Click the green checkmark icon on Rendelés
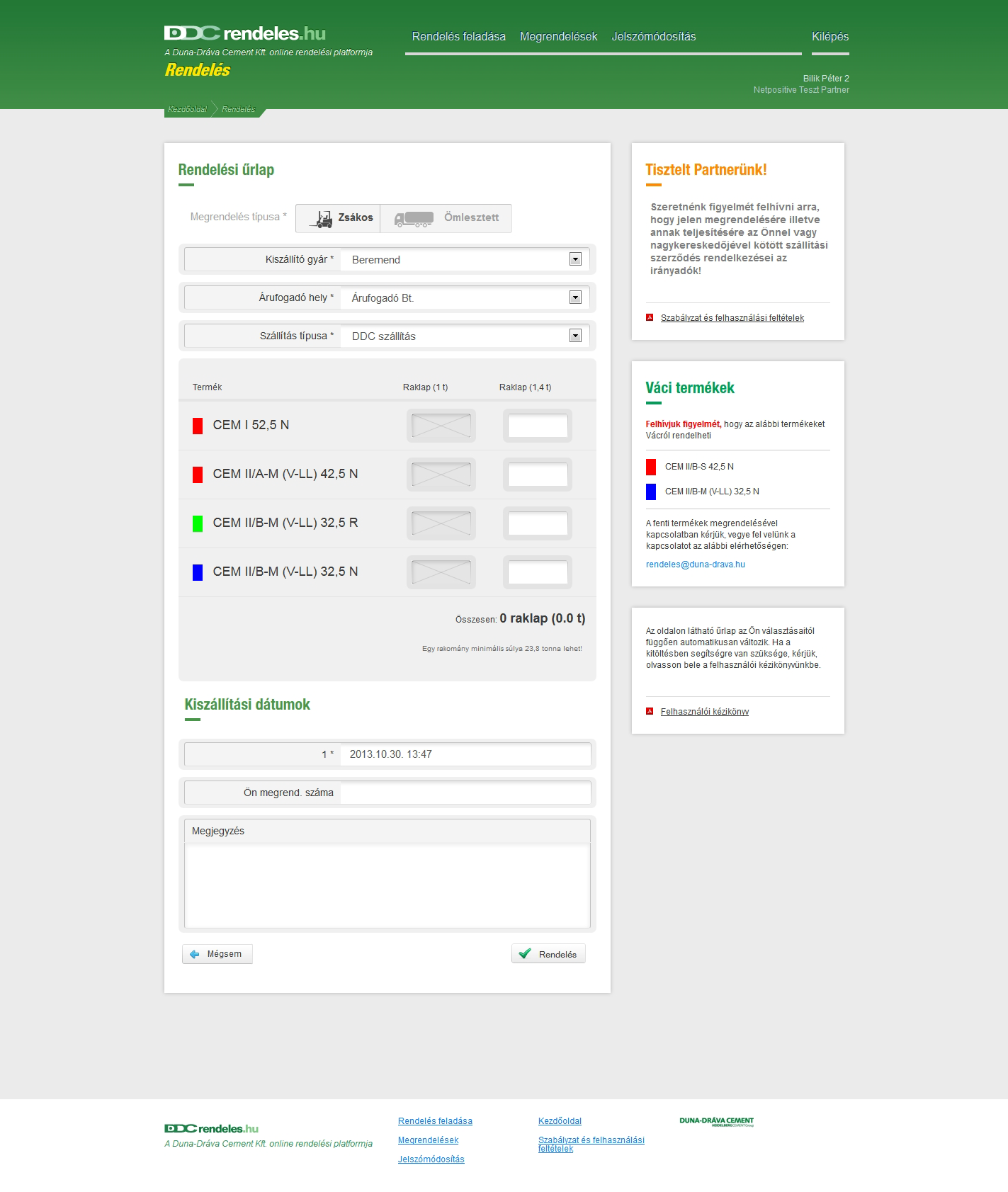Image resolution: width=1008 pixels, height=1192 pixels. pos(525,954)
